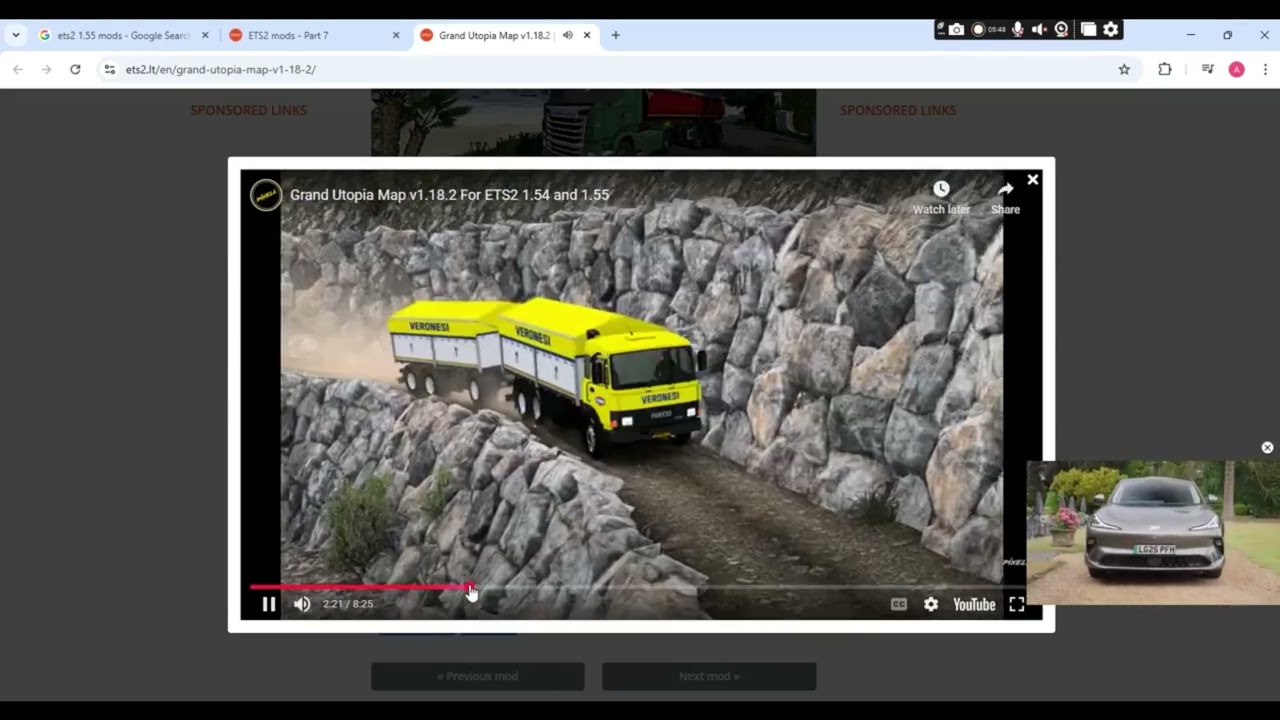Screen dimensions: 1280x720
Task: View site information icon in address bar
Action: coord(110,69)
